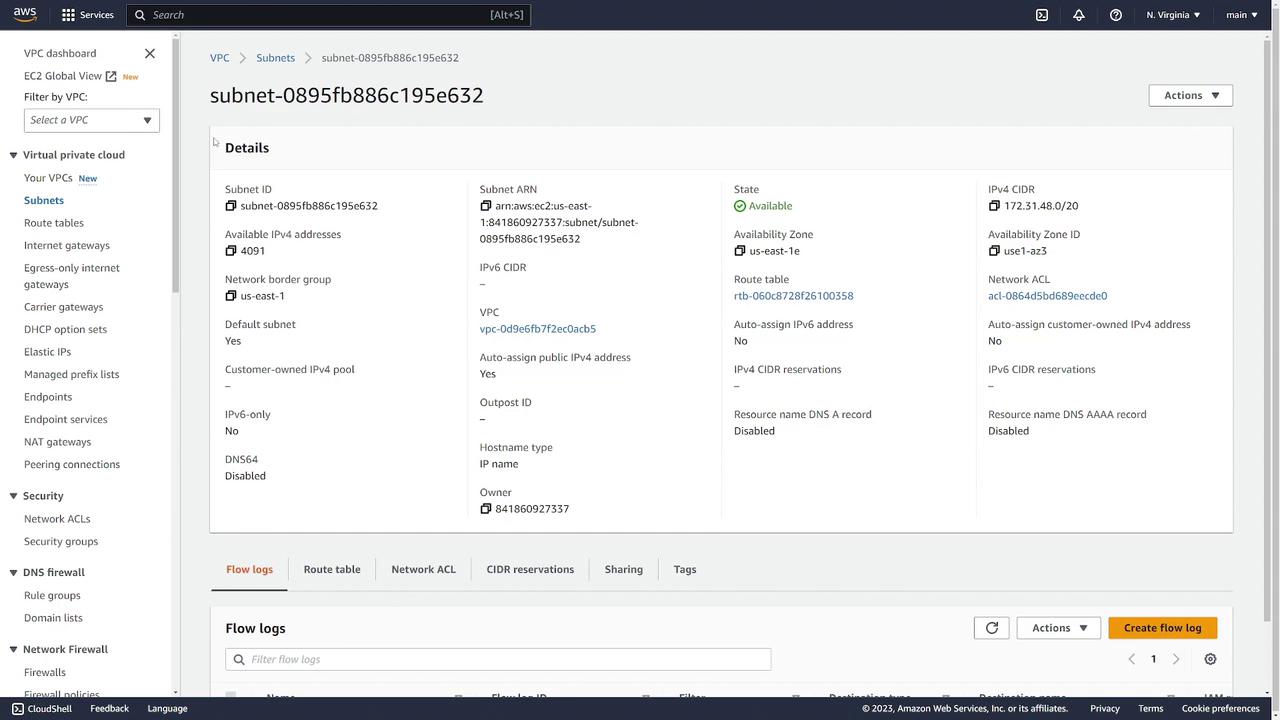Image resolution: width=1280 pixels, height=720 pixels.
Task: Open DHCP option sets in sidebar
Action: tap(65, 329)
